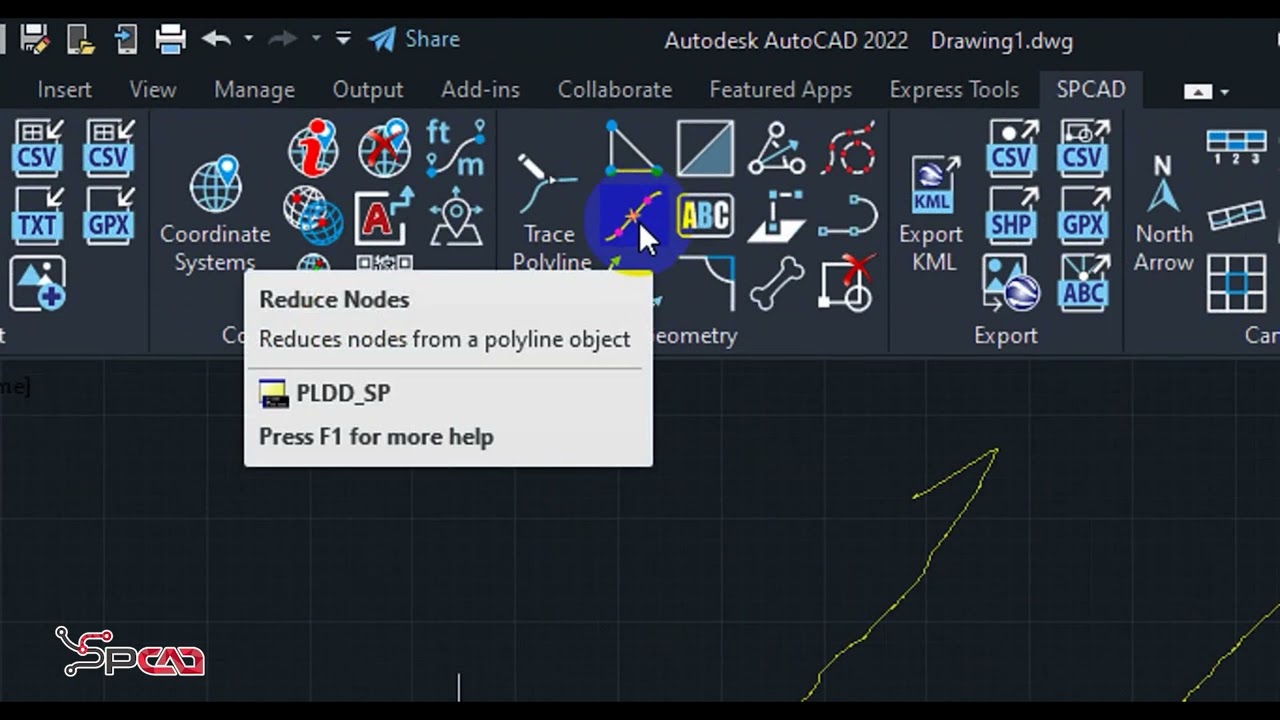Click the Export SHP icon

[1012, 216]
